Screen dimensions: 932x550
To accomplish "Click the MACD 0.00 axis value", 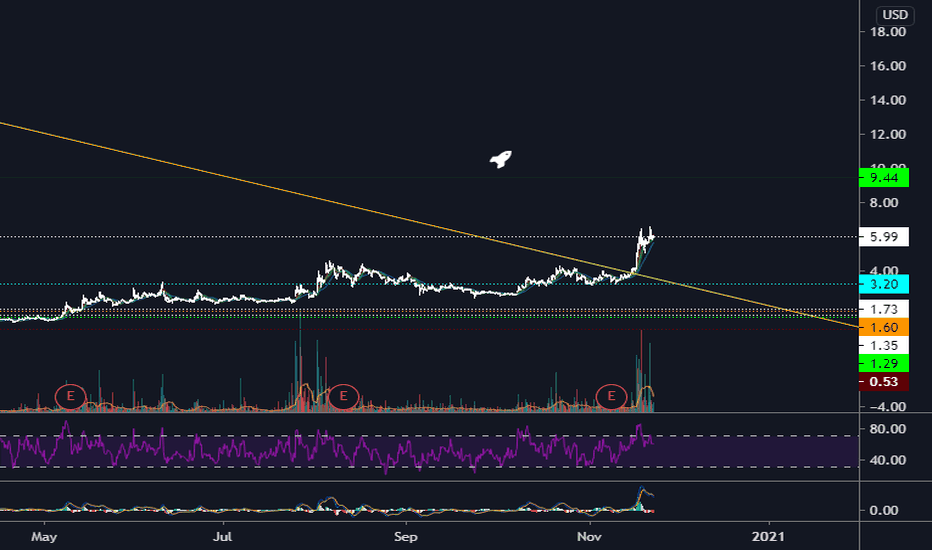I will coord(884,510).
